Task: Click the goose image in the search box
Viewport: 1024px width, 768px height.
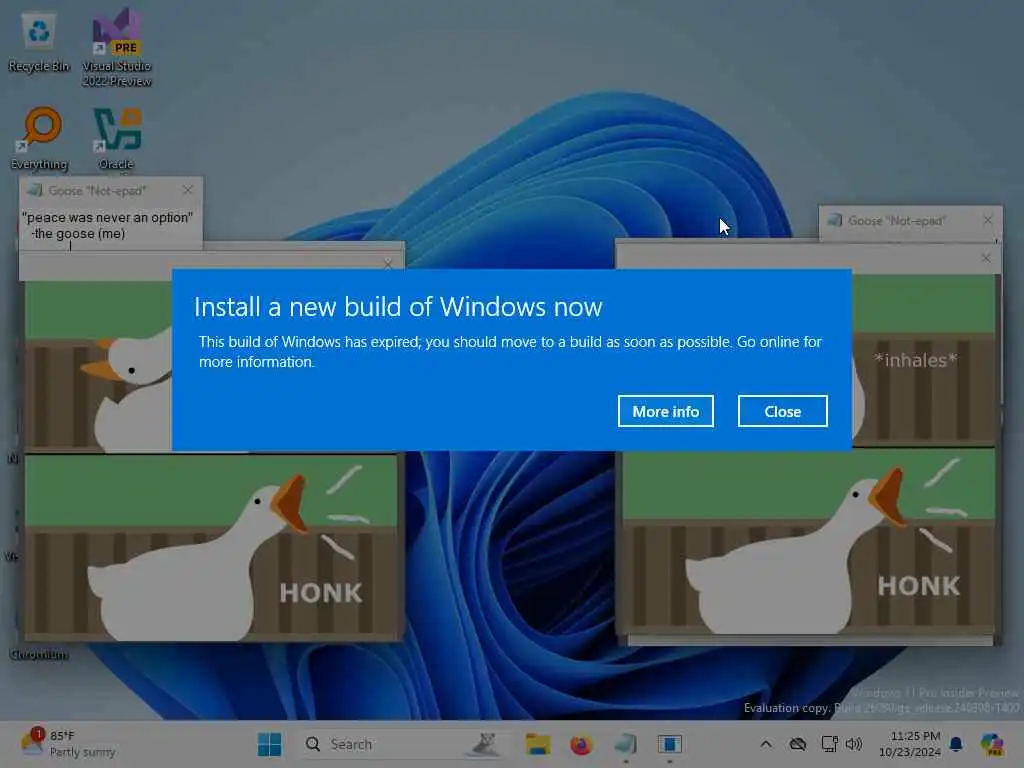Action: (485, 744)
